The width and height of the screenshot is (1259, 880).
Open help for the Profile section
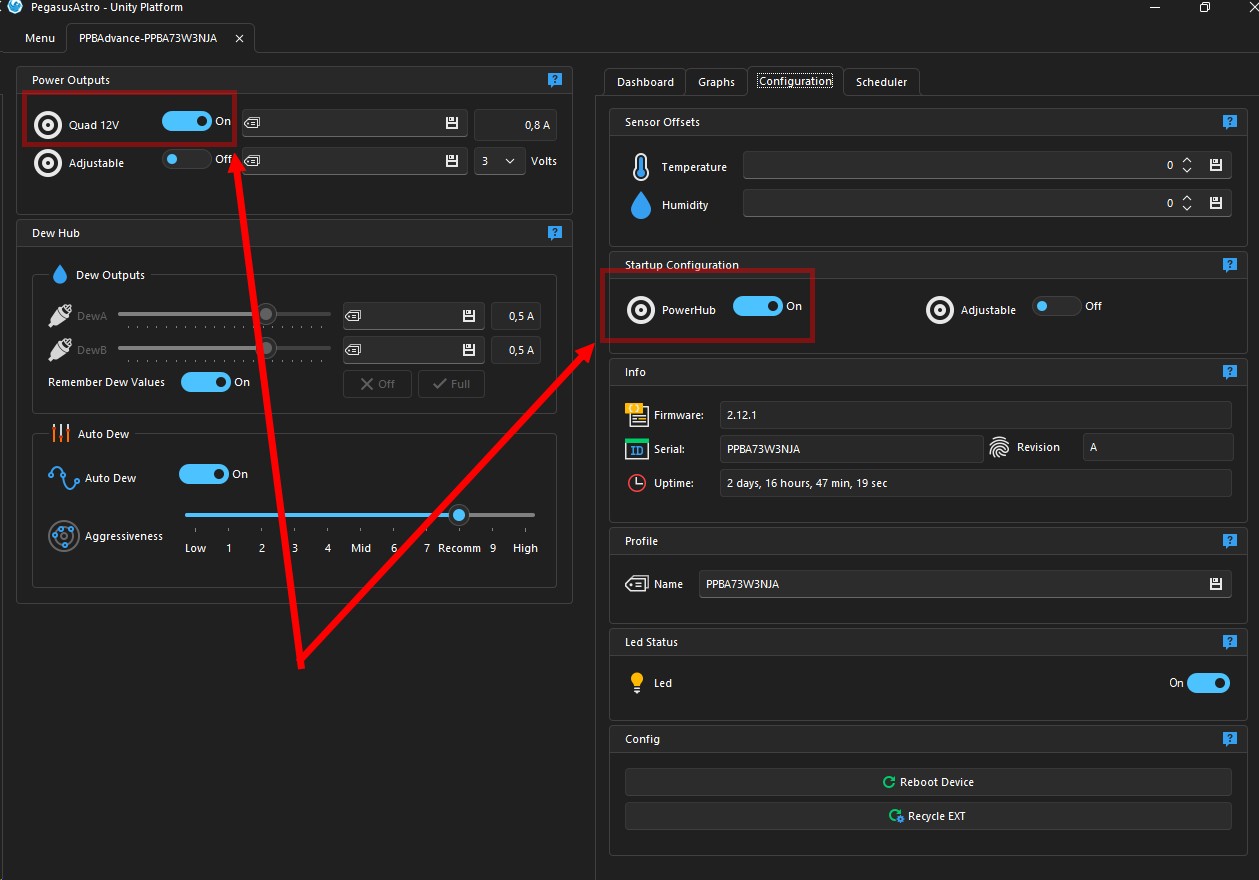[x=1230, y=541]
